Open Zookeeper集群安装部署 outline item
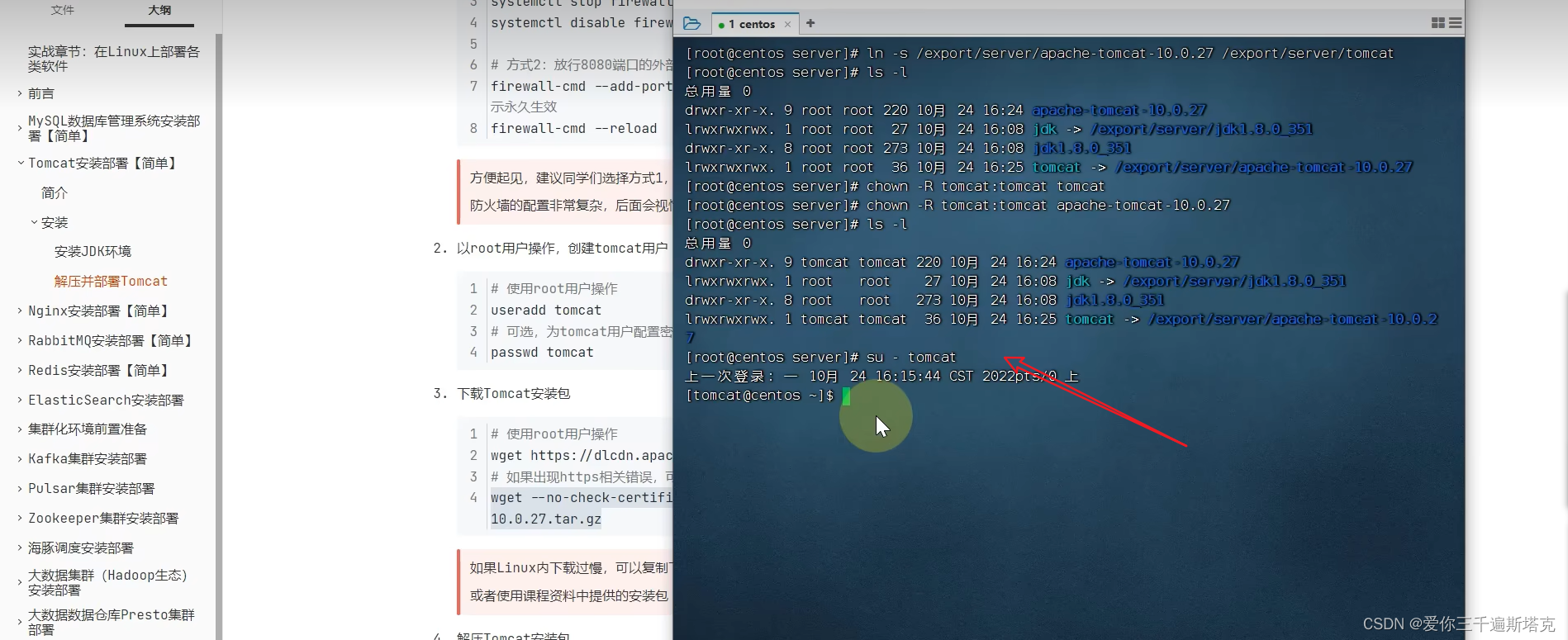 tap(103, 518)
